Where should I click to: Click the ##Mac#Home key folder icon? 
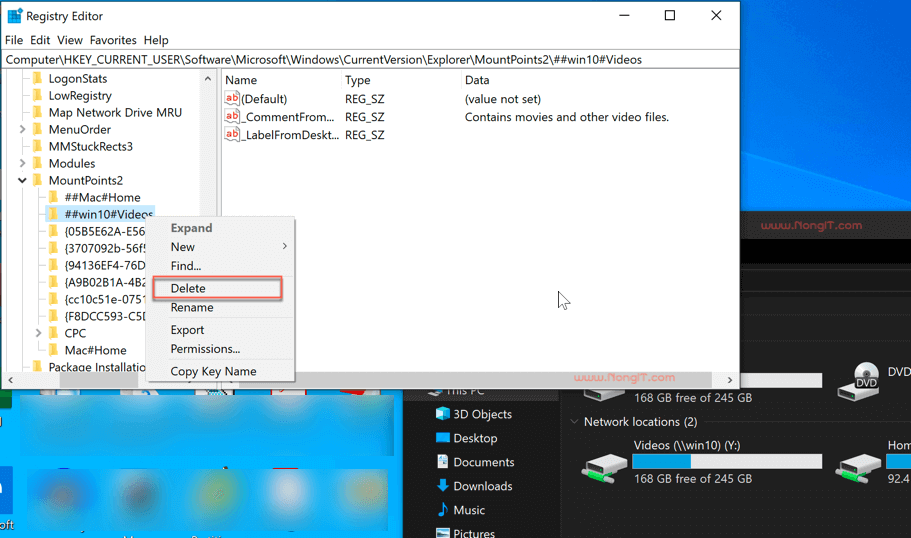pos(53,197)
